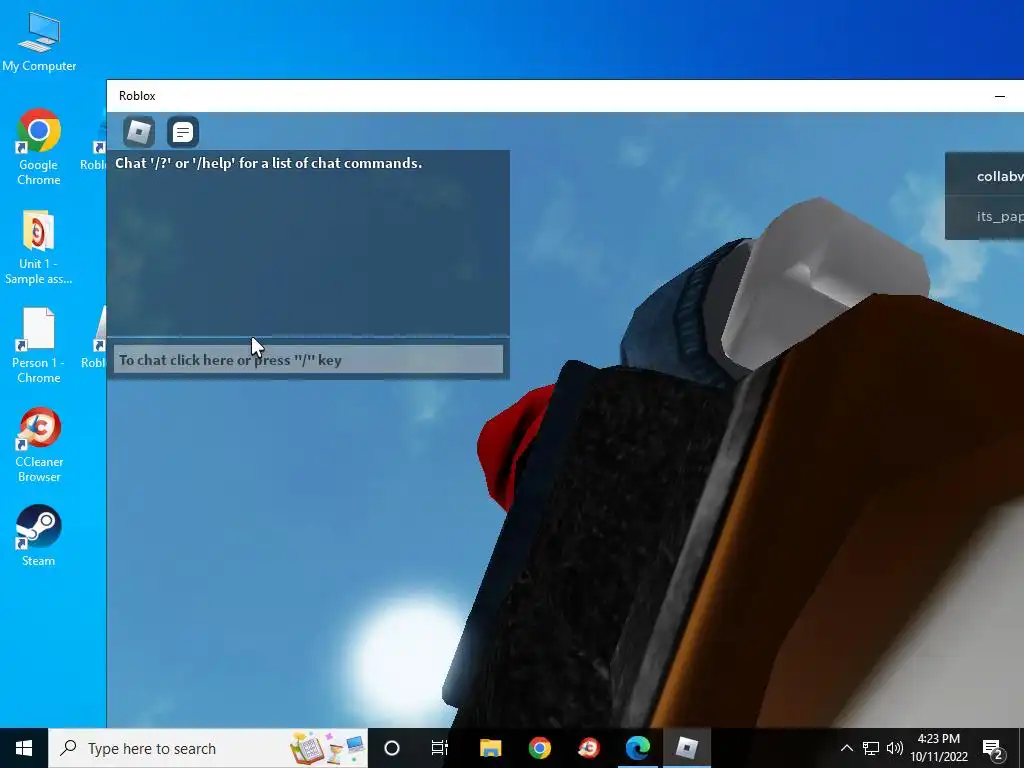1024x768 pixels.
Task: Click the chat input field
Action: click(x=308, y=359)
